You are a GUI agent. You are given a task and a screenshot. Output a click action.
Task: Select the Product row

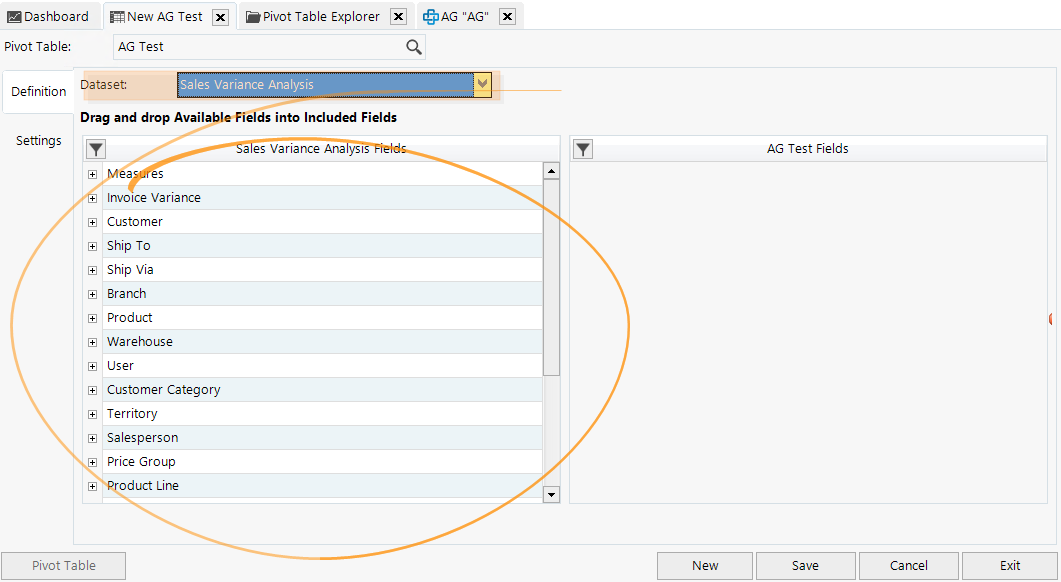[322, 318]
